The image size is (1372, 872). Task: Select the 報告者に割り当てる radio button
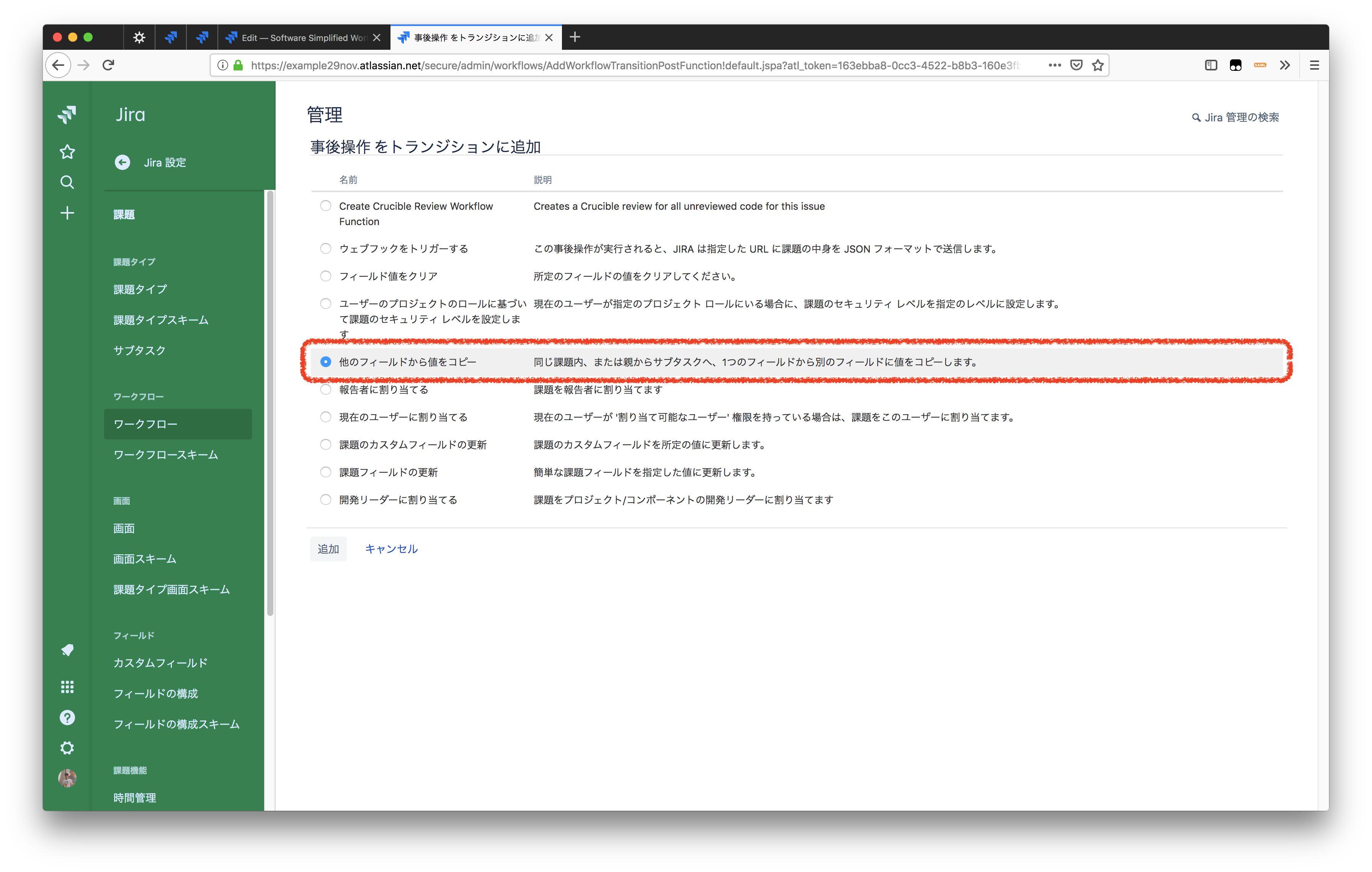pyautogui.click(x=325, y=390)
